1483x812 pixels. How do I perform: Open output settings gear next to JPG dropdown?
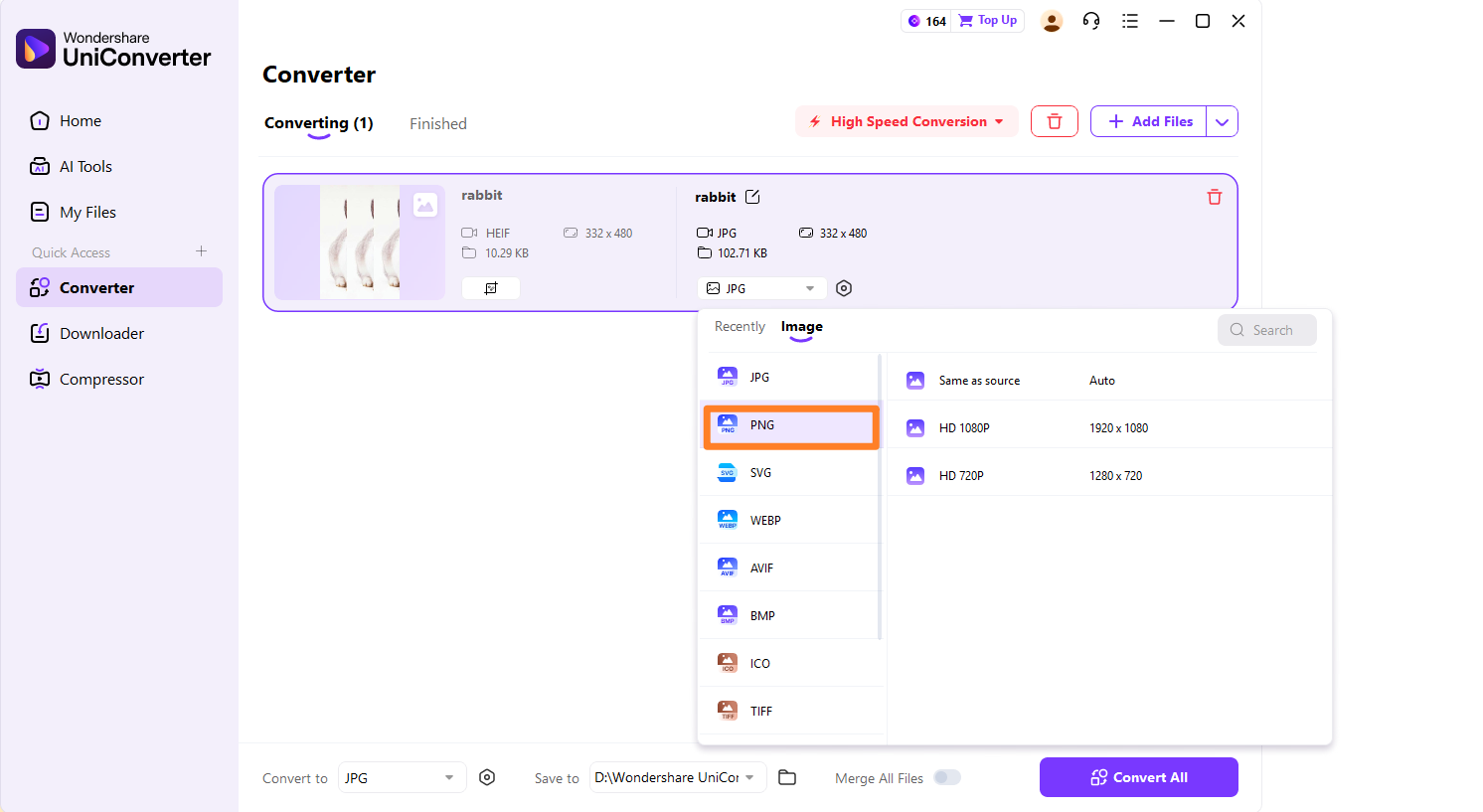pos(844,288)
